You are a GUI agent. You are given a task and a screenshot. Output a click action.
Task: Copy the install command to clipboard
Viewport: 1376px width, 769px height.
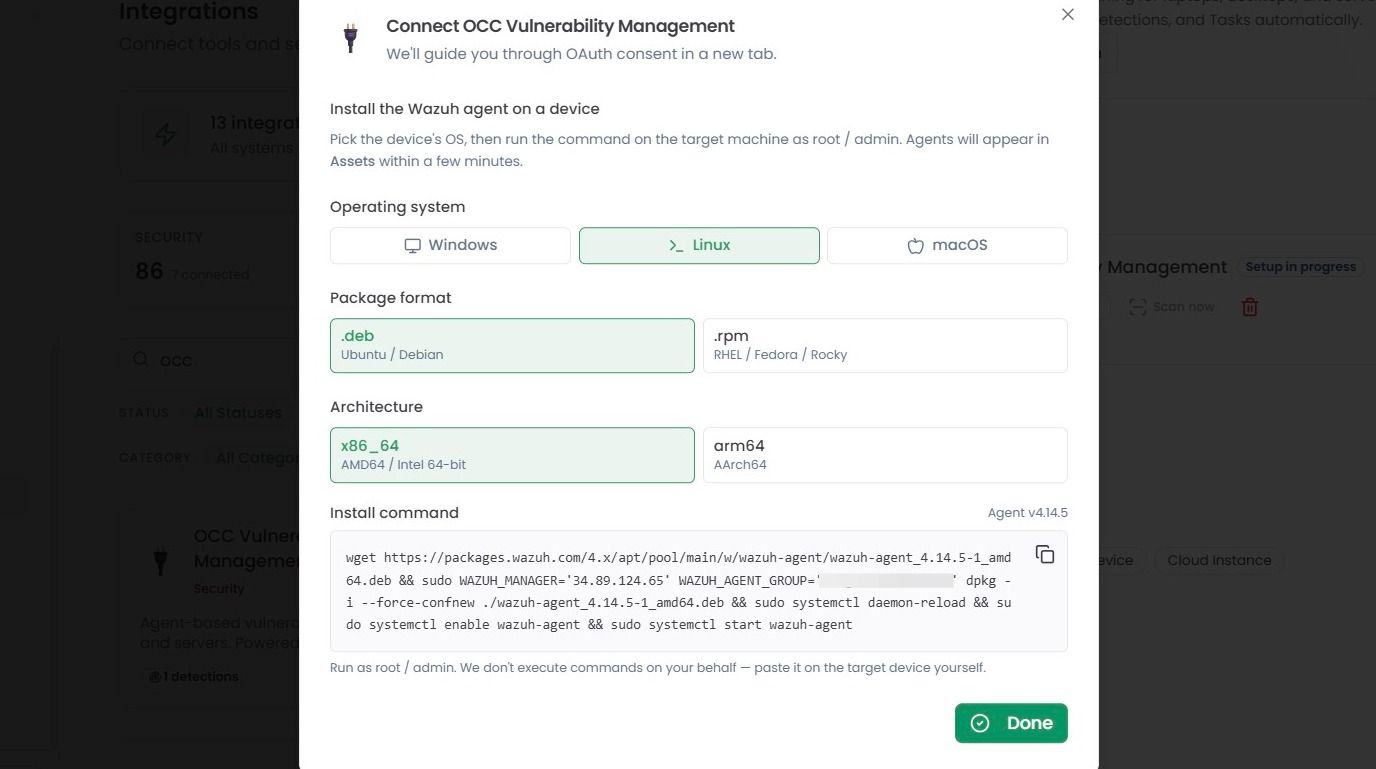[x=1045, y=554]
